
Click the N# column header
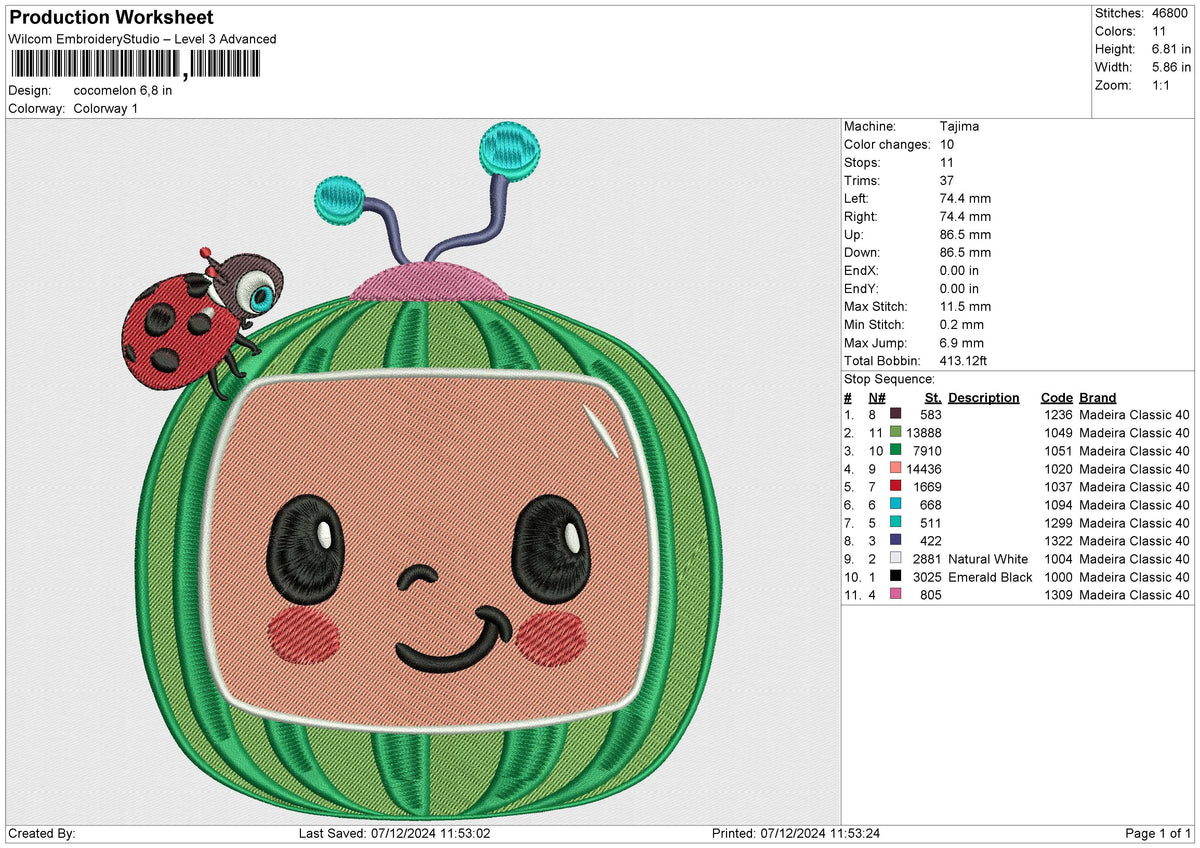click(x=877, y=397)
